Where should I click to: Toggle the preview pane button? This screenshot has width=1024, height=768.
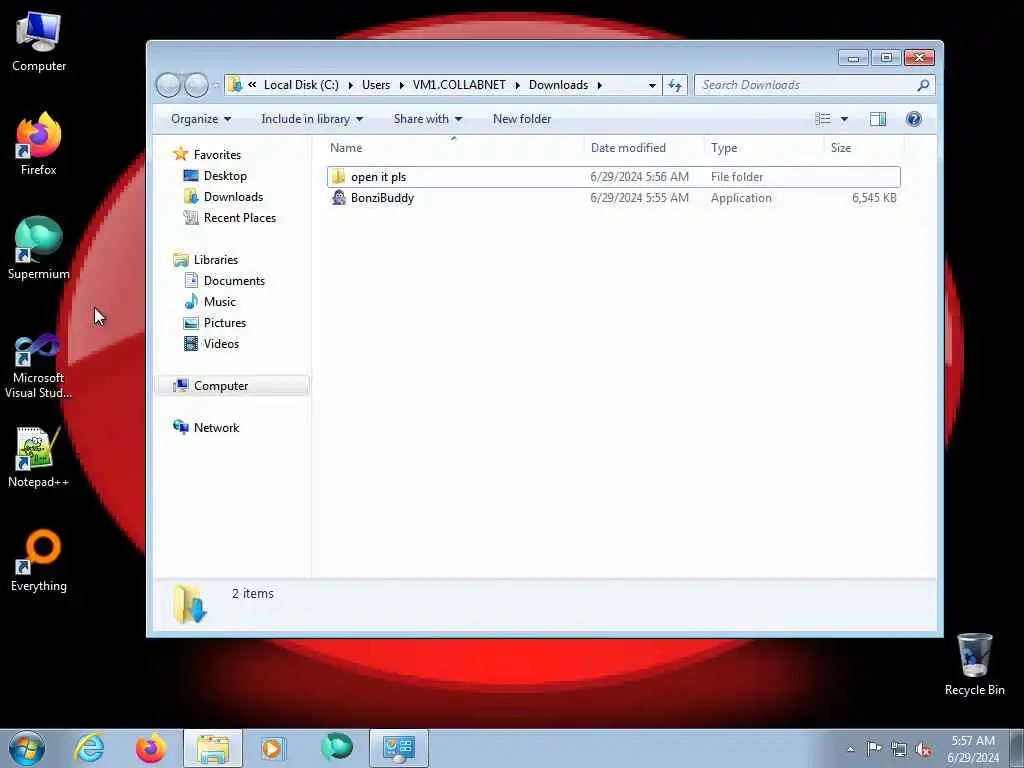pyautogui.click(x=878, y=119)
